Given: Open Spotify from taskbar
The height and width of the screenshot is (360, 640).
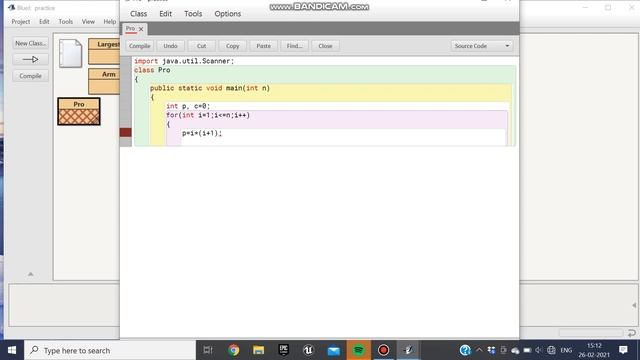Looking at the screenshot, I should pos(358,350).
